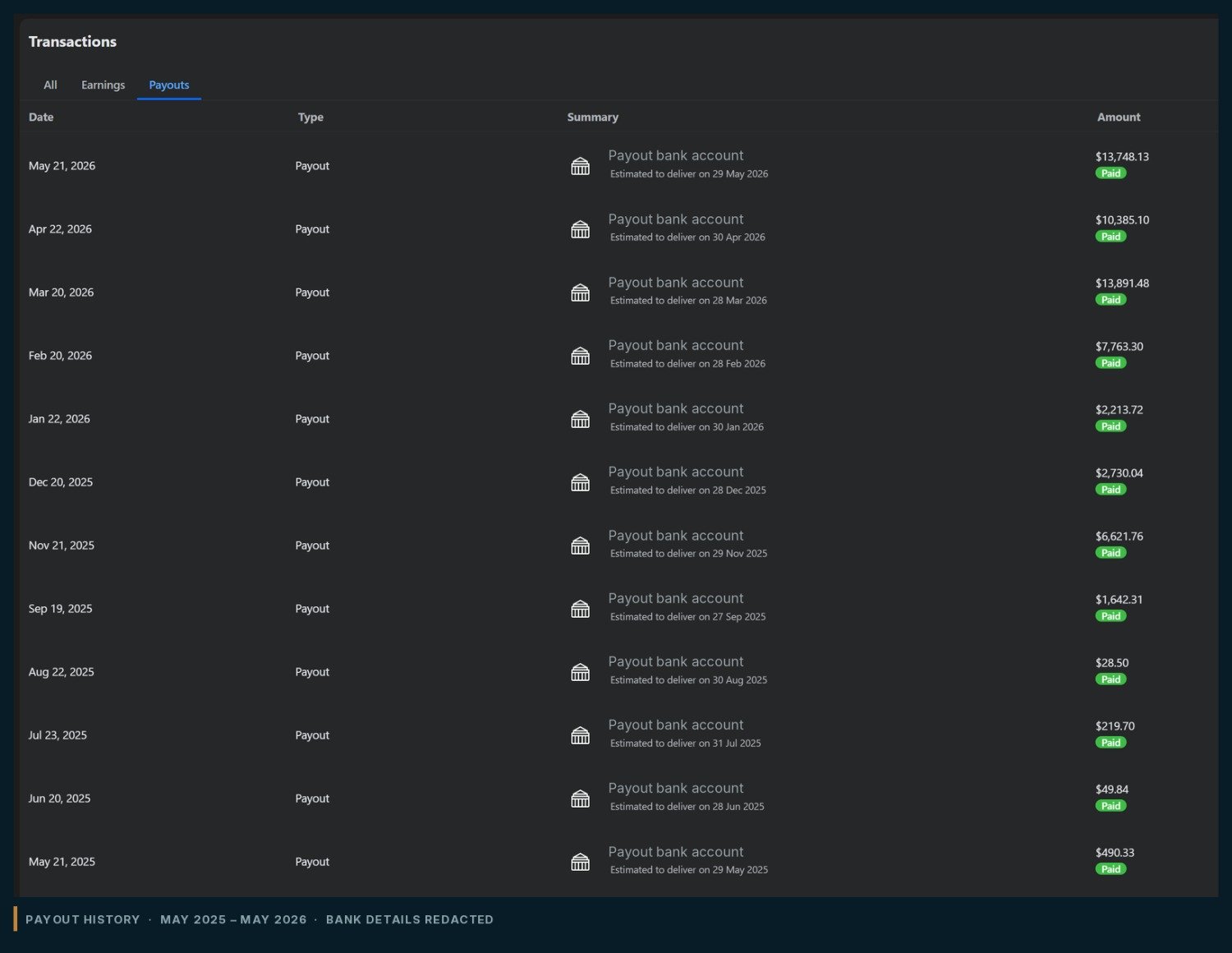This screenshot has width=1232, height=953.
Task: Choose the bank icon for Jun 20, 2025
Action: 580,799
